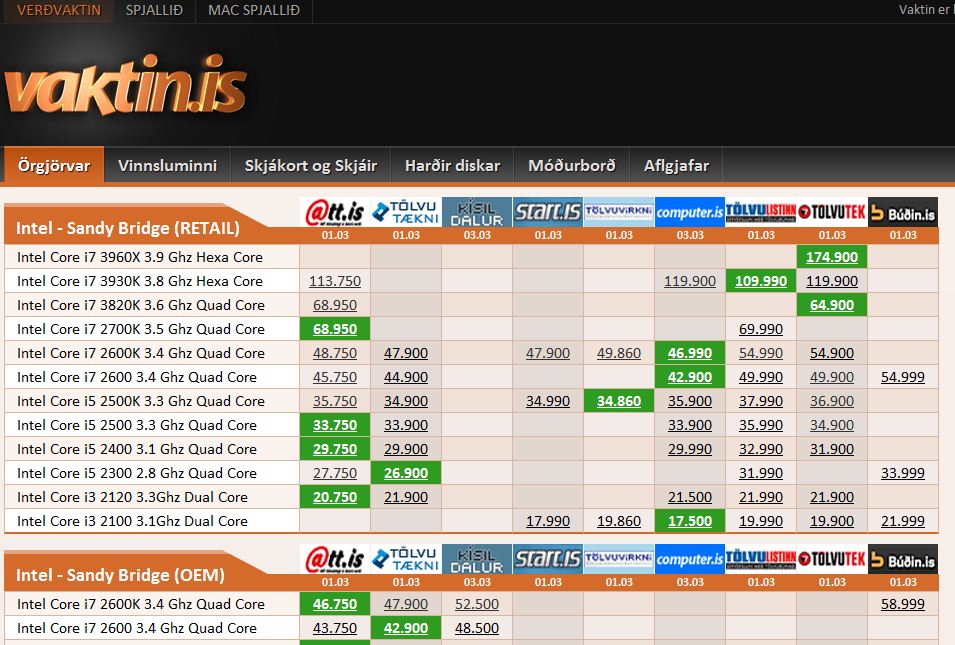Select Kísildalur logo in RETAIL header row
This screenshot has height=645, width=955.
click(x=477, y=212)
